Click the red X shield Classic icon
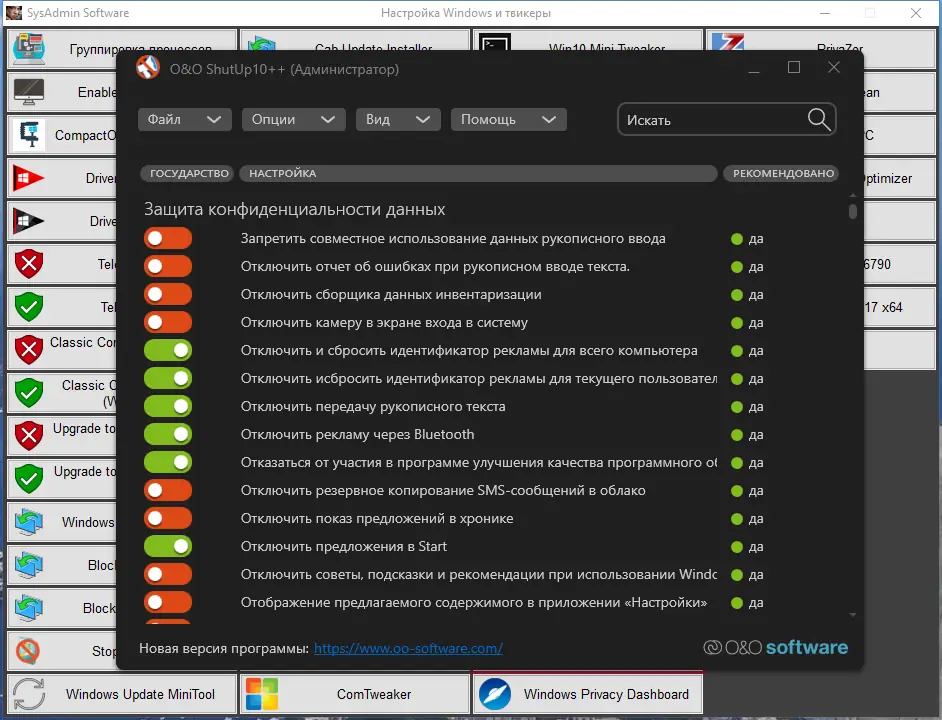 point(27,350)
